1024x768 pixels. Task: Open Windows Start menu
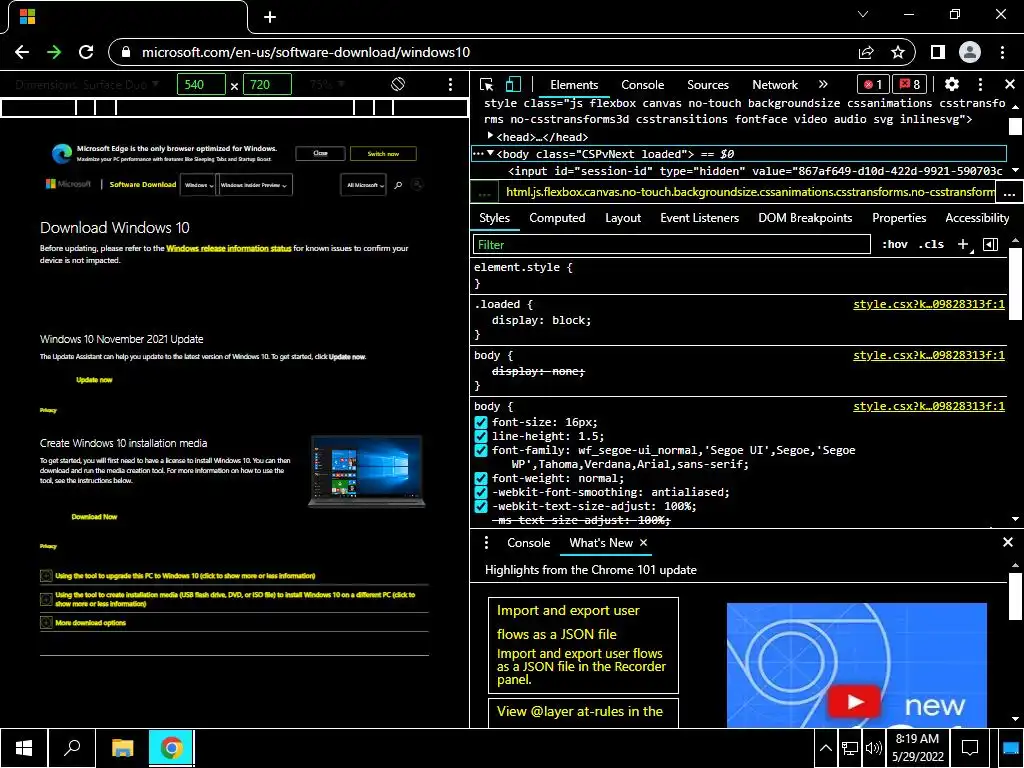click(24, 748)
